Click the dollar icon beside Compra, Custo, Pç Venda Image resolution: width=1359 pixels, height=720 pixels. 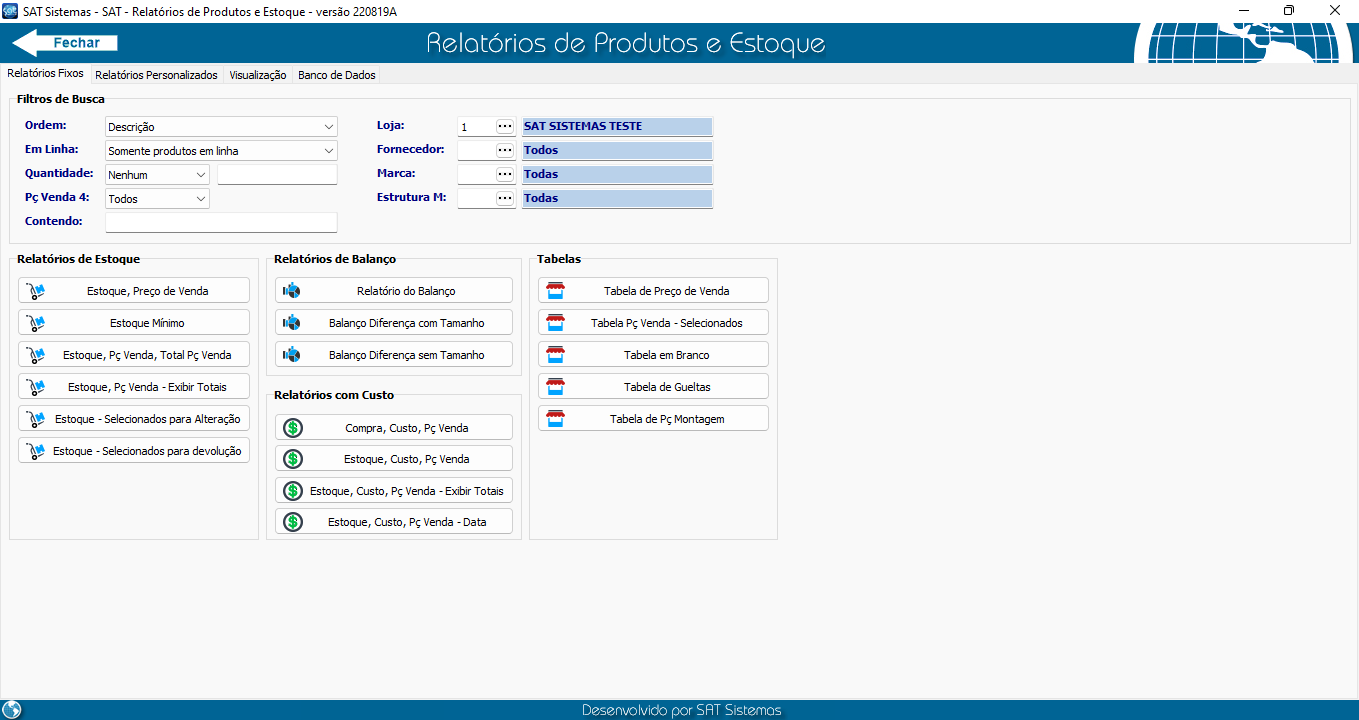(293, 428)
